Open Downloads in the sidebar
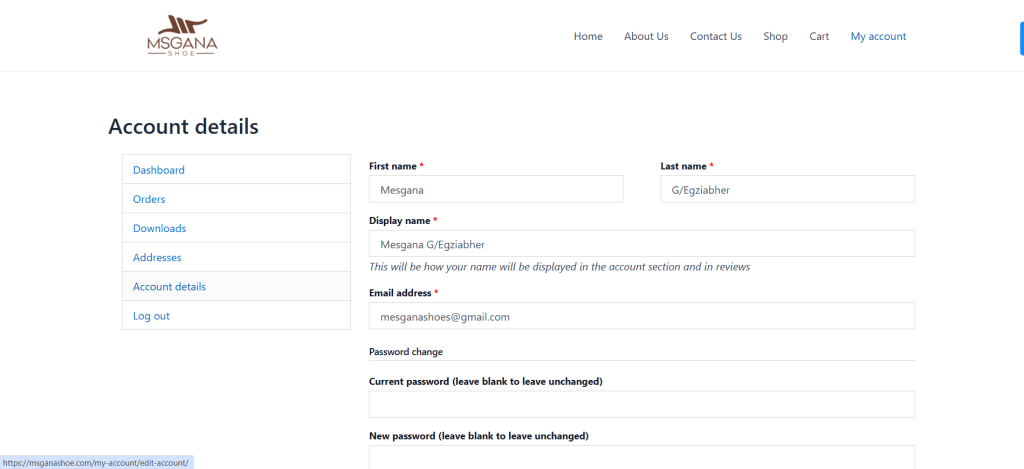Viewport: 1024px width, 469px height. pyautogui.click(x=159, y=228)
